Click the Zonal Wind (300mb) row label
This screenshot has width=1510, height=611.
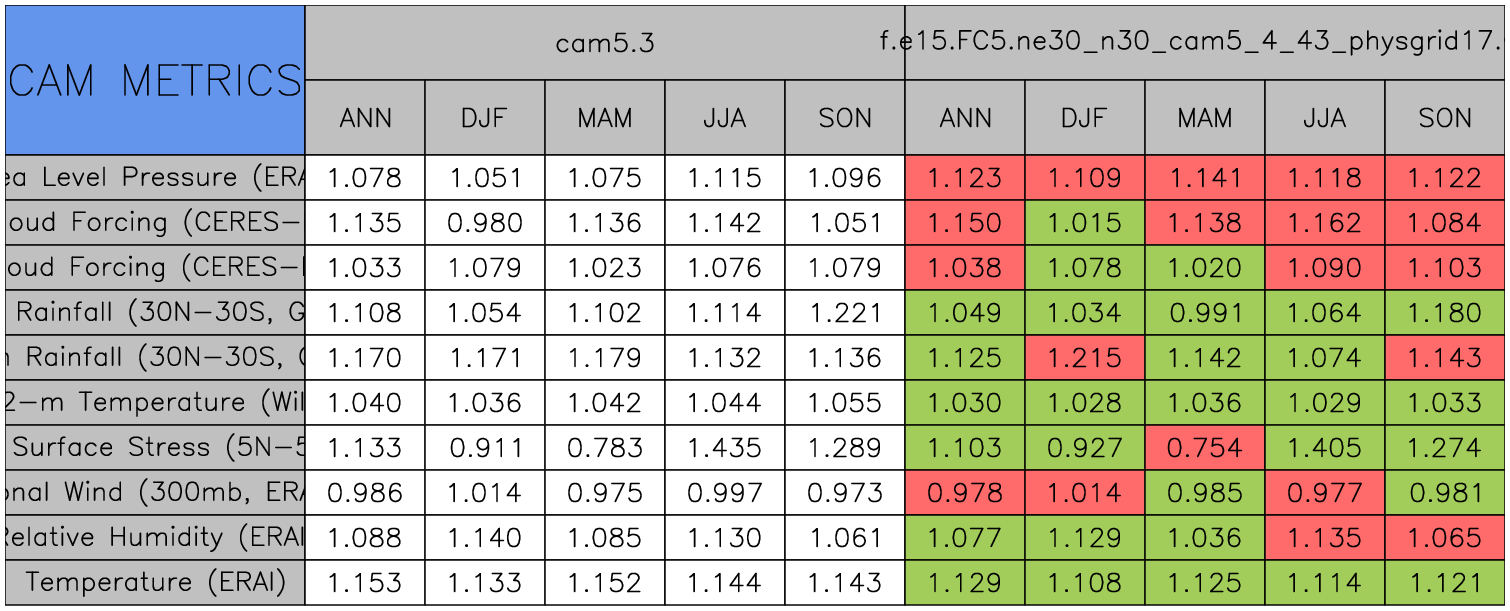tap(155, 493)
